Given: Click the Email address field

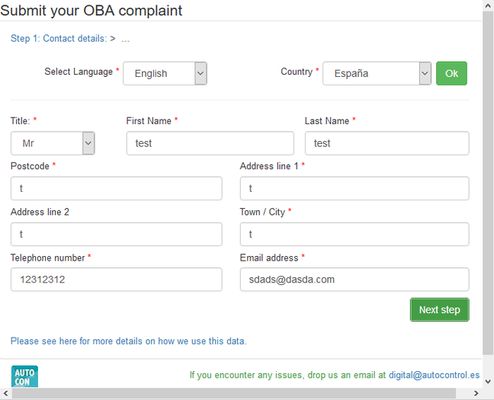Looking at the screenshot, I should pos(355,279).
